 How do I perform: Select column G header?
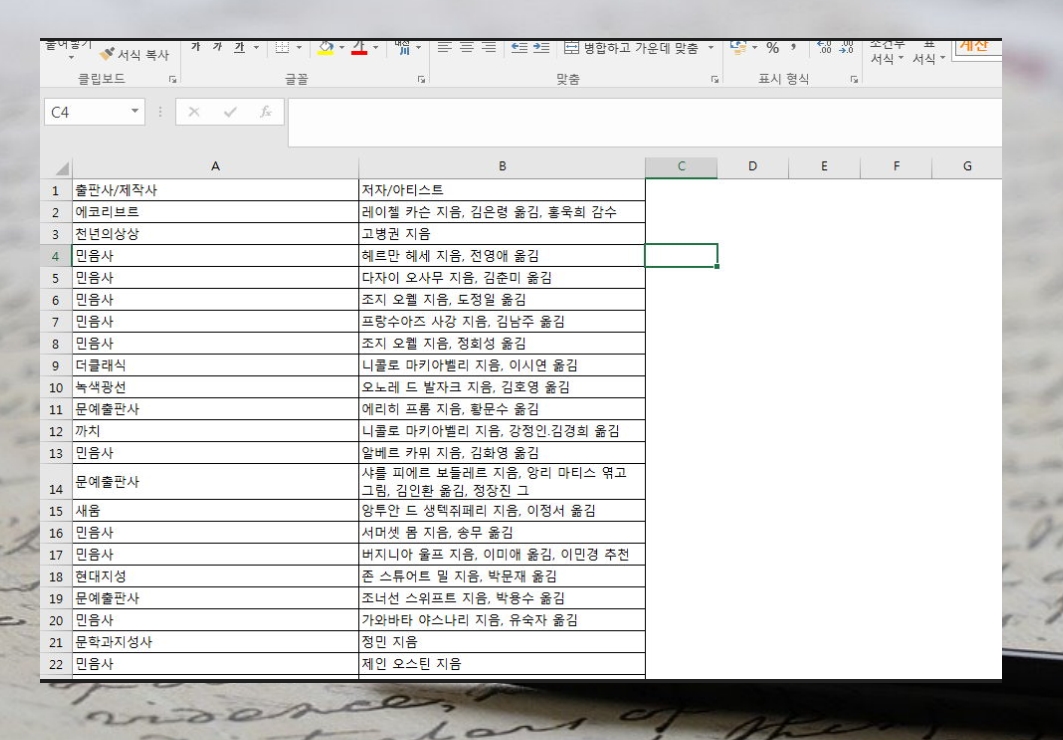967,167
